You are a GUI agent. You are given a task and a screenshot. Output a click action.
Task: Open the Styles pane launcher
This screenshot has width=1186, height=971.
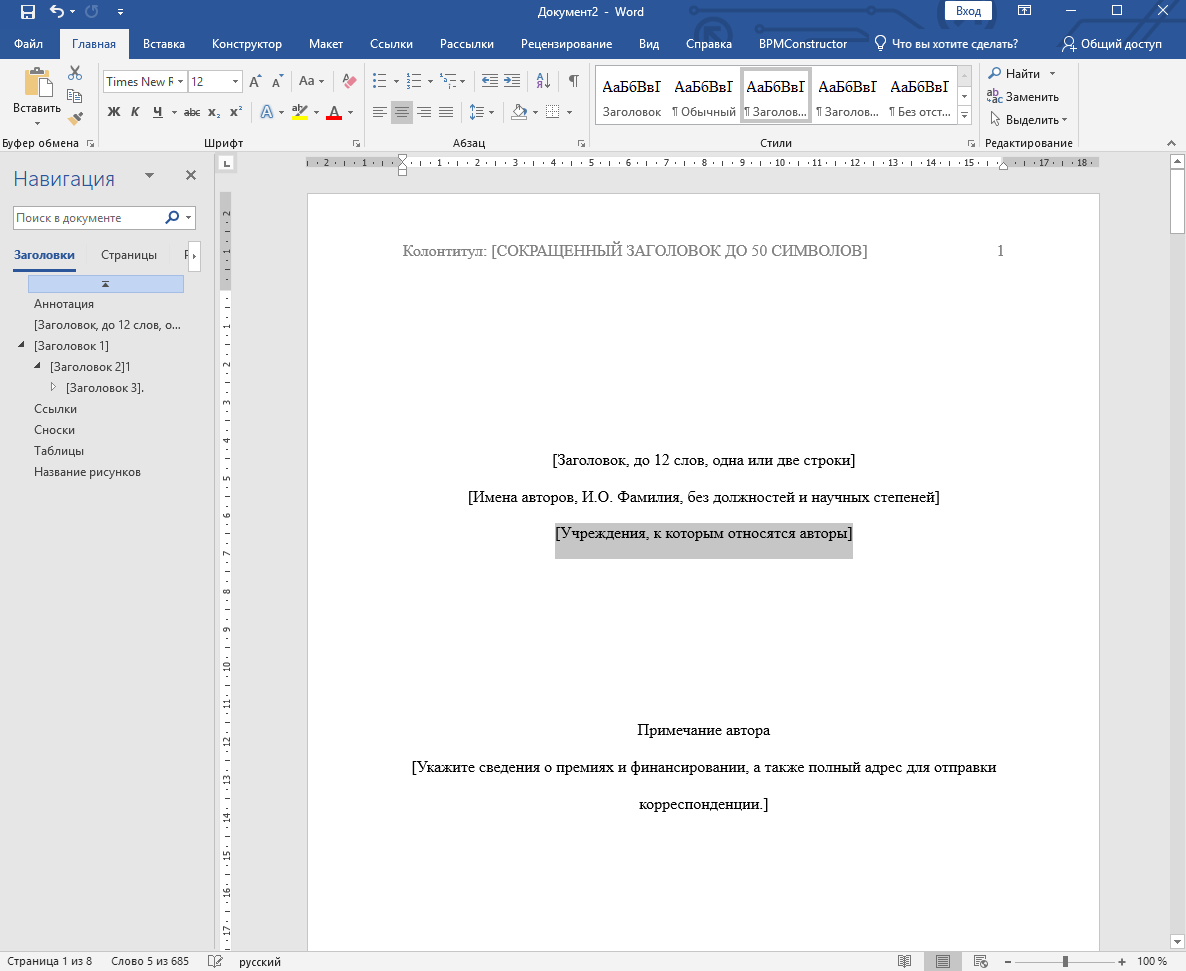pyautogui.click(x=971, y=143)
